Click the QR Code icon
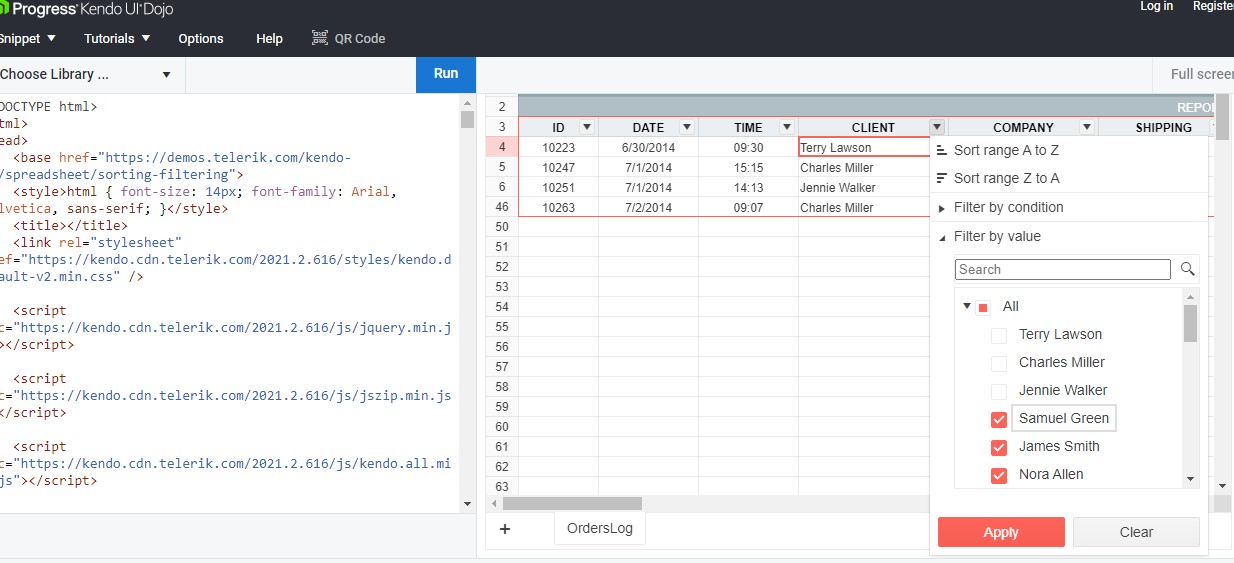 [320, 38]
